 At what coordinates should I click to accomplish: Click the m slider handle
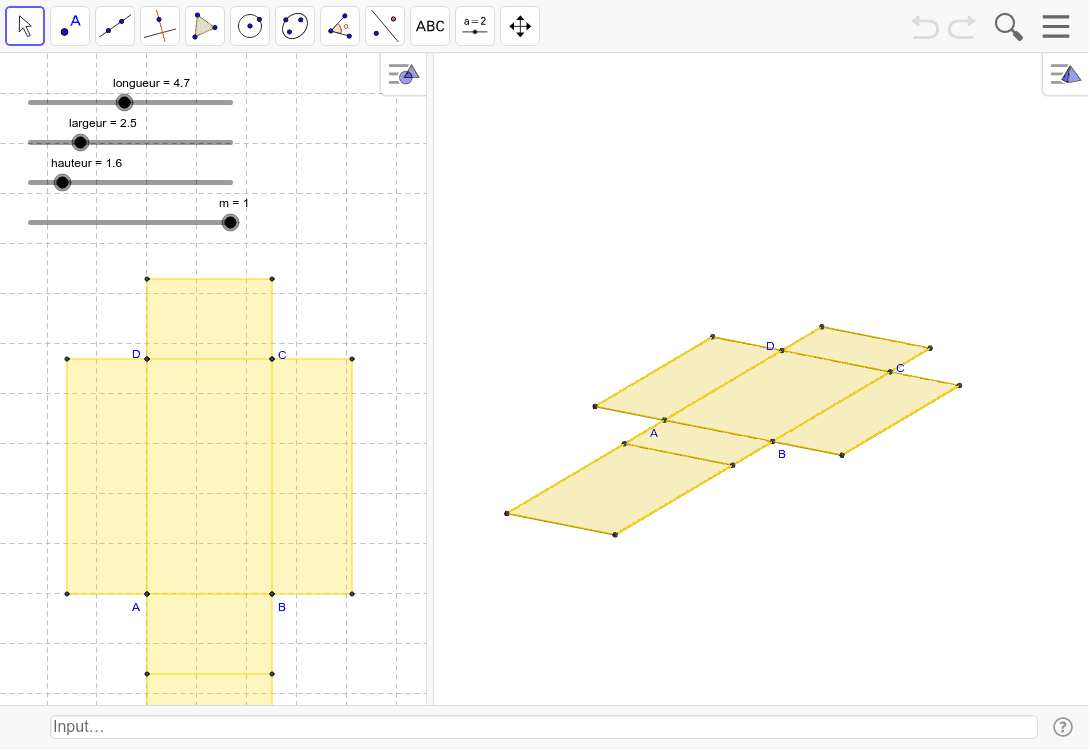[x=230, y=222]
